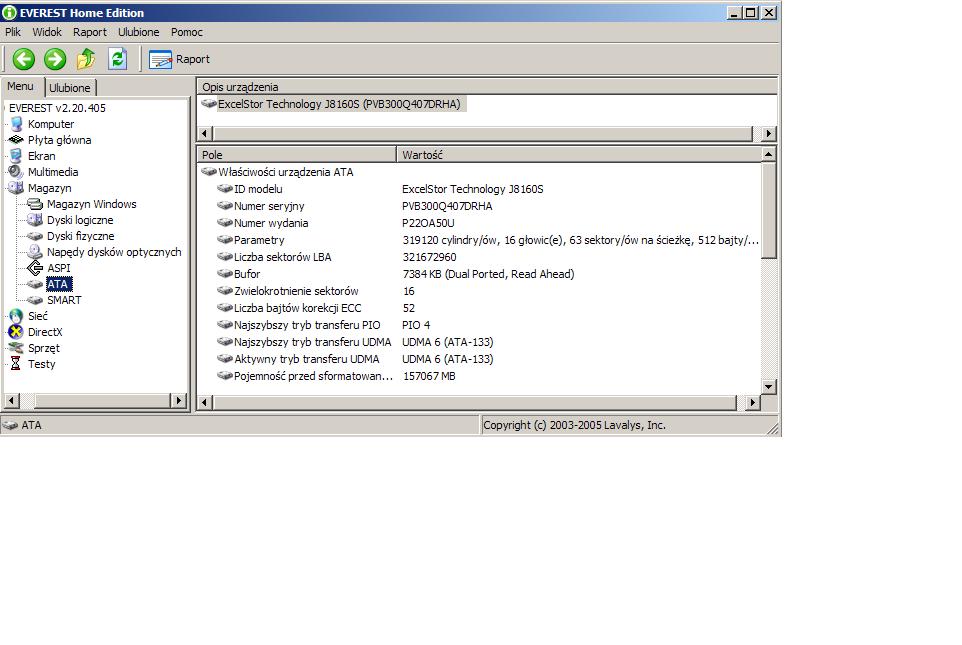Select the Sieć network icon
The width and height of the screenshot is (962, 645).
[17, 316]
